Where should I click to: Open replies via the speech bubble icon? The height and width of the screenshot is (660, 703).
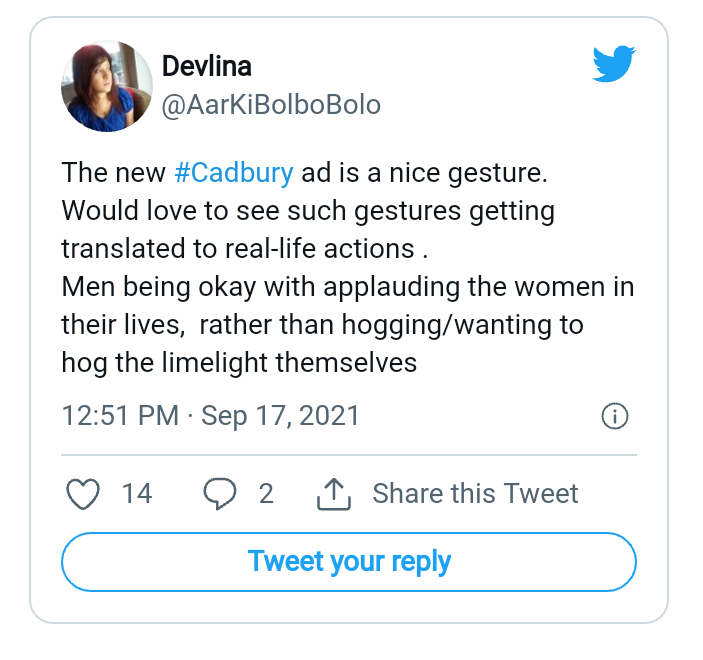coord(220,494)
